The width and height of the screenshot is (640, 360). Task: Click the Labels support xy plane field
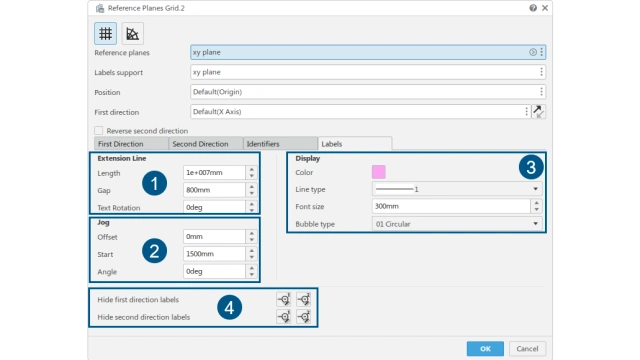(x=368, y=72)
